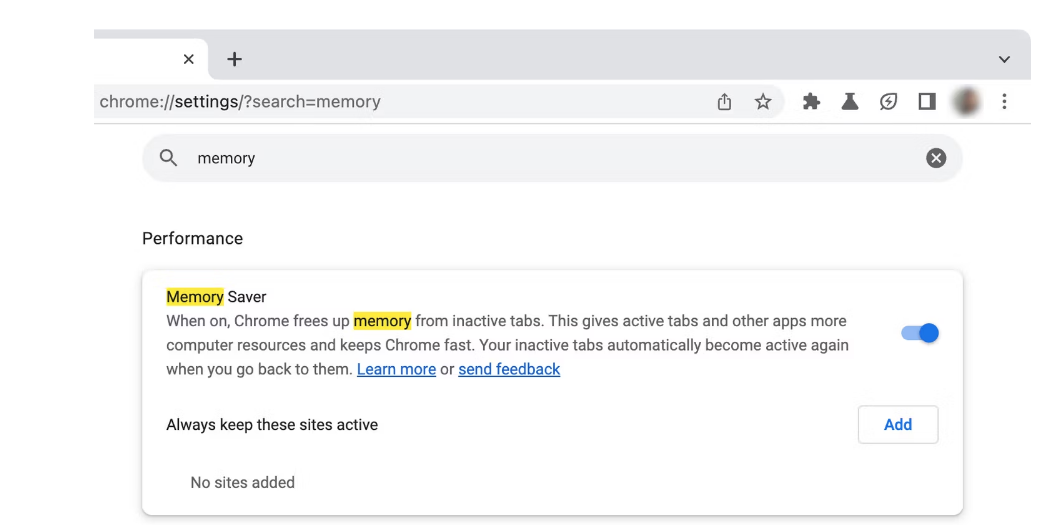This screenshot has width=1051, height=525.
Task: Toggle the side panel icon
Action: point(927,102)
